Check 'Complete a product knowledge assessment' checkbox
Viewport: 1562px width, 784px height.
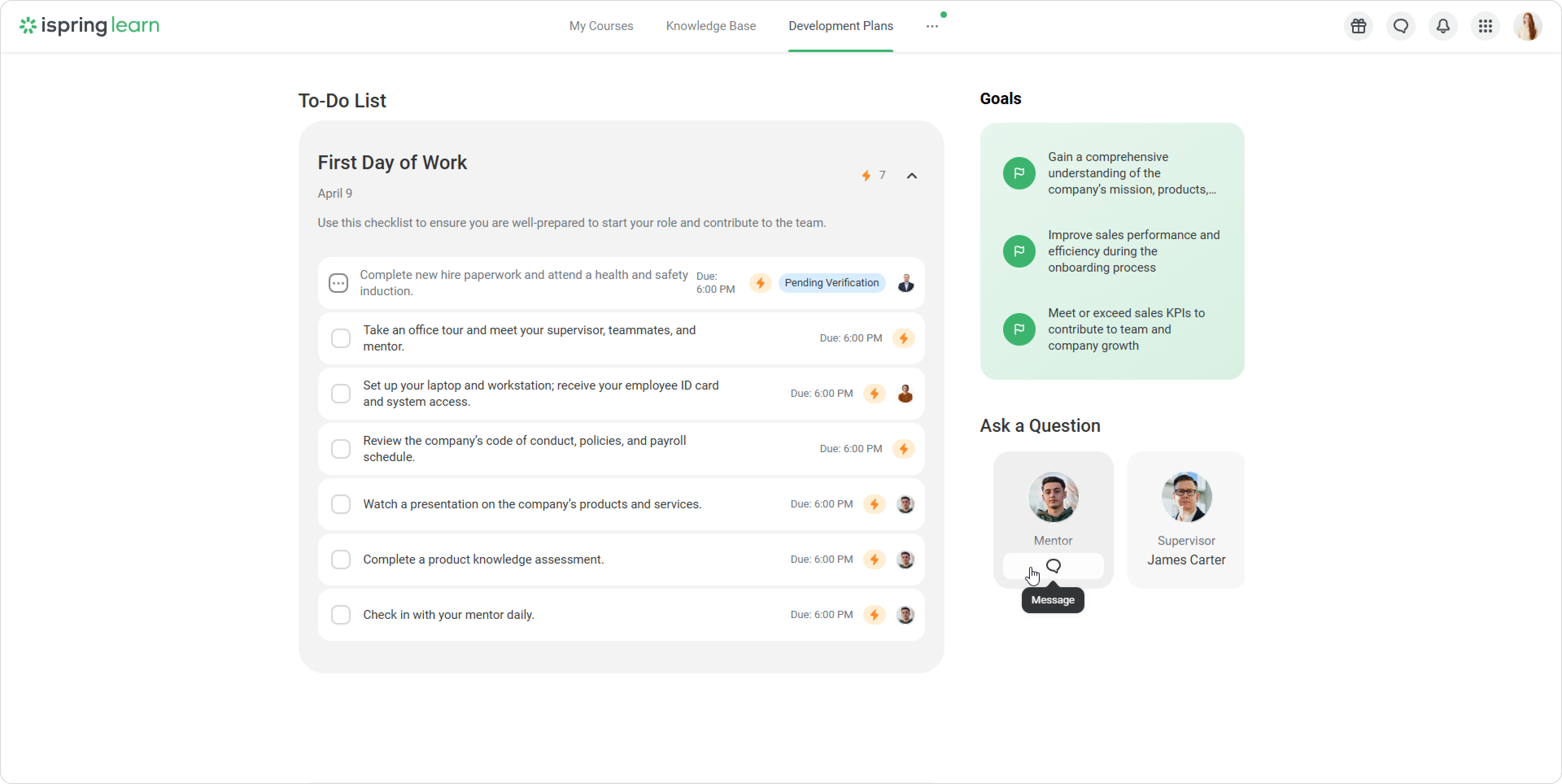pyautogui.click(x=341, y=560)
